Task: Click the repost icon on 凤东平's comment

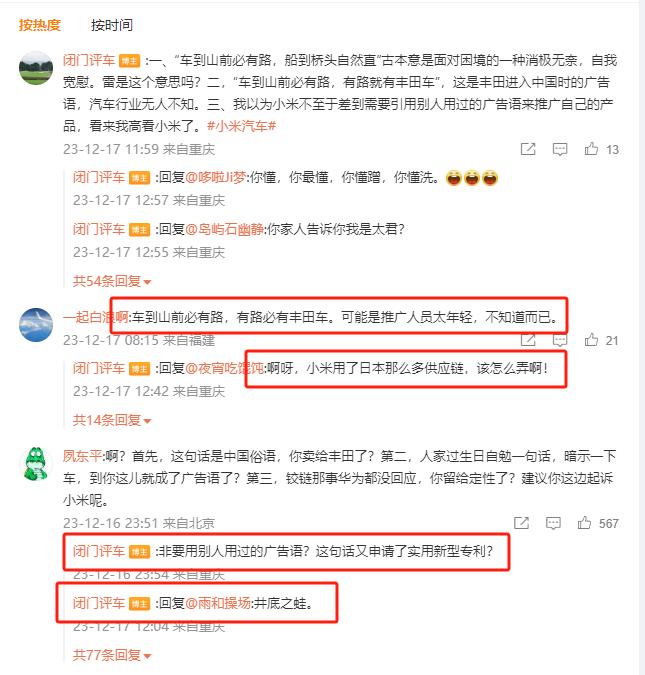Action: click(x=521, y=523)
